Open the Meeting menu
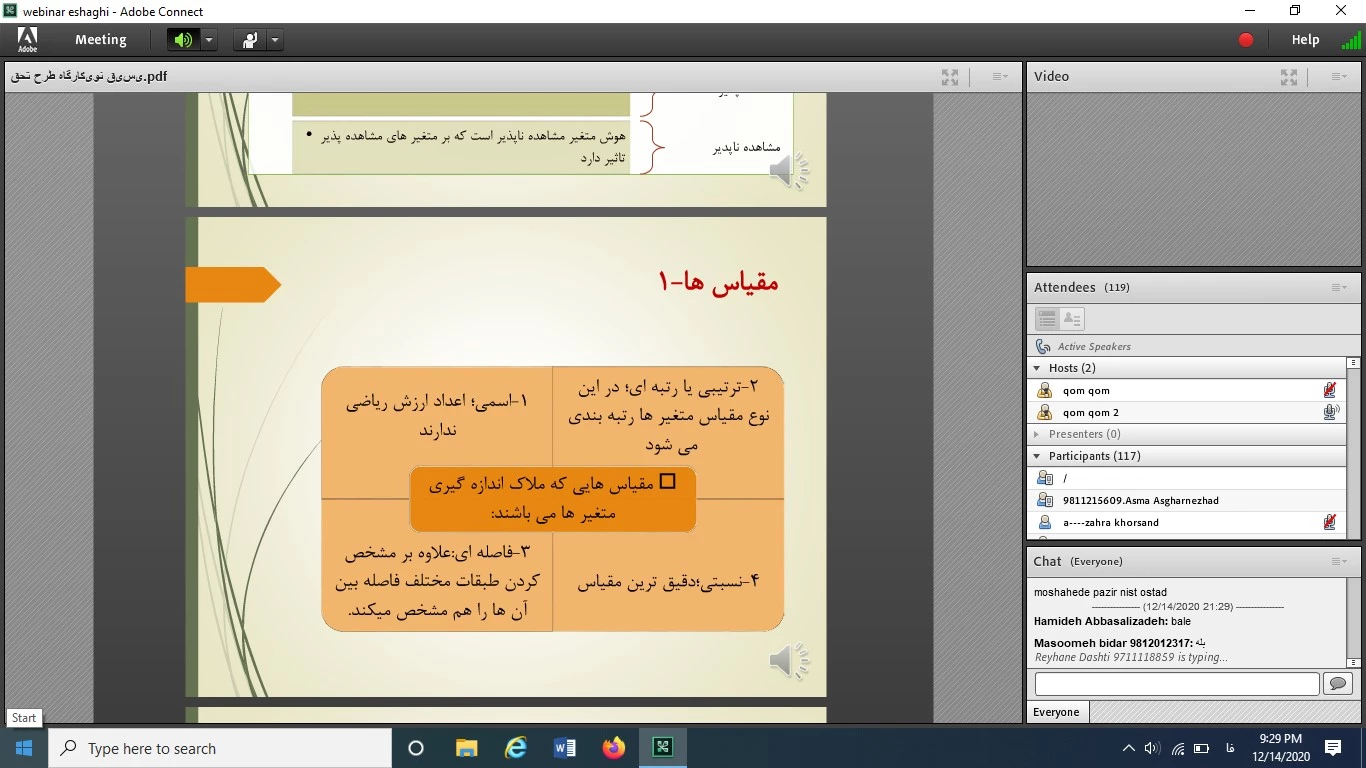This screenshot has height=768, width=1366. (x=100, y=40)
